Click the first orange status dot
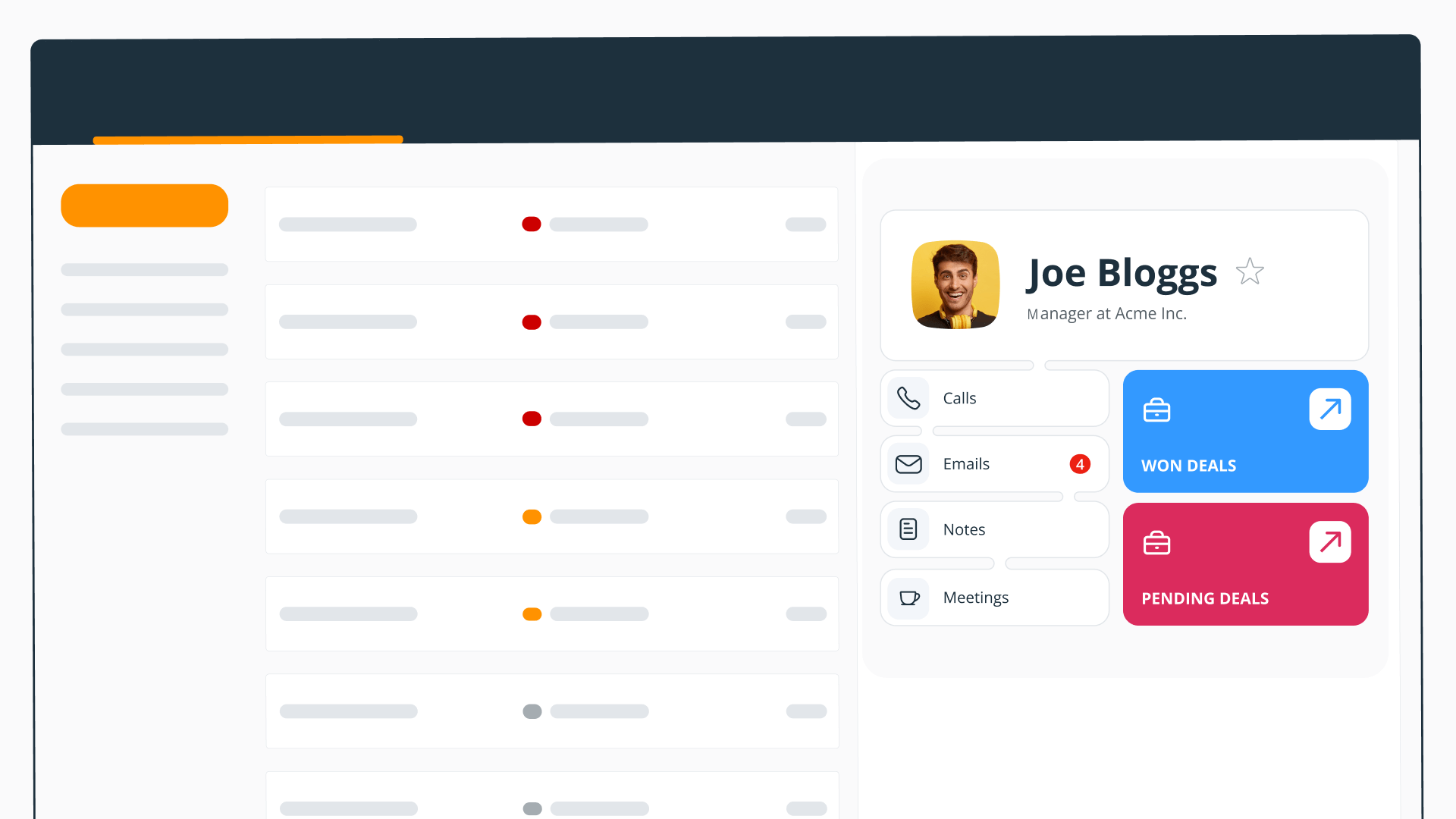Screen dimensions: 1456x819 pyautogui.click(x=532, y=516)
